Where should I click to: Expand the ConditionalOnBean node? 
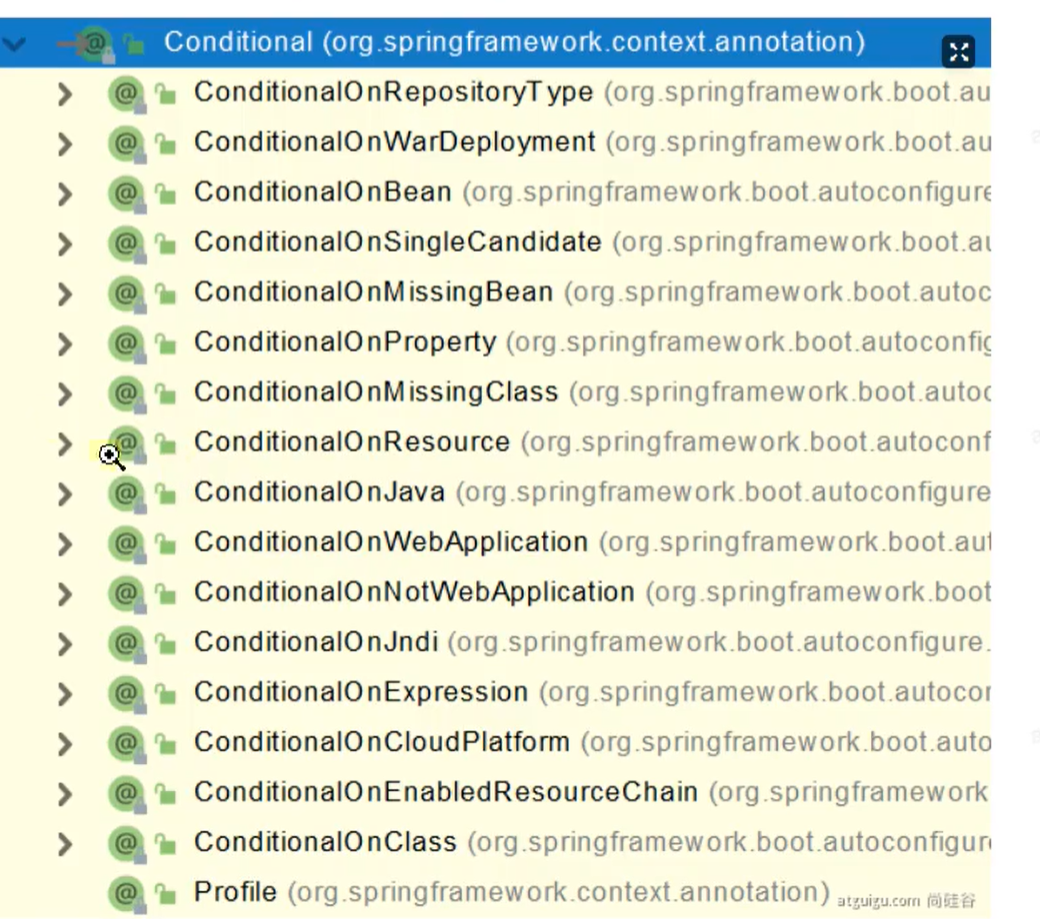point(64,194)
